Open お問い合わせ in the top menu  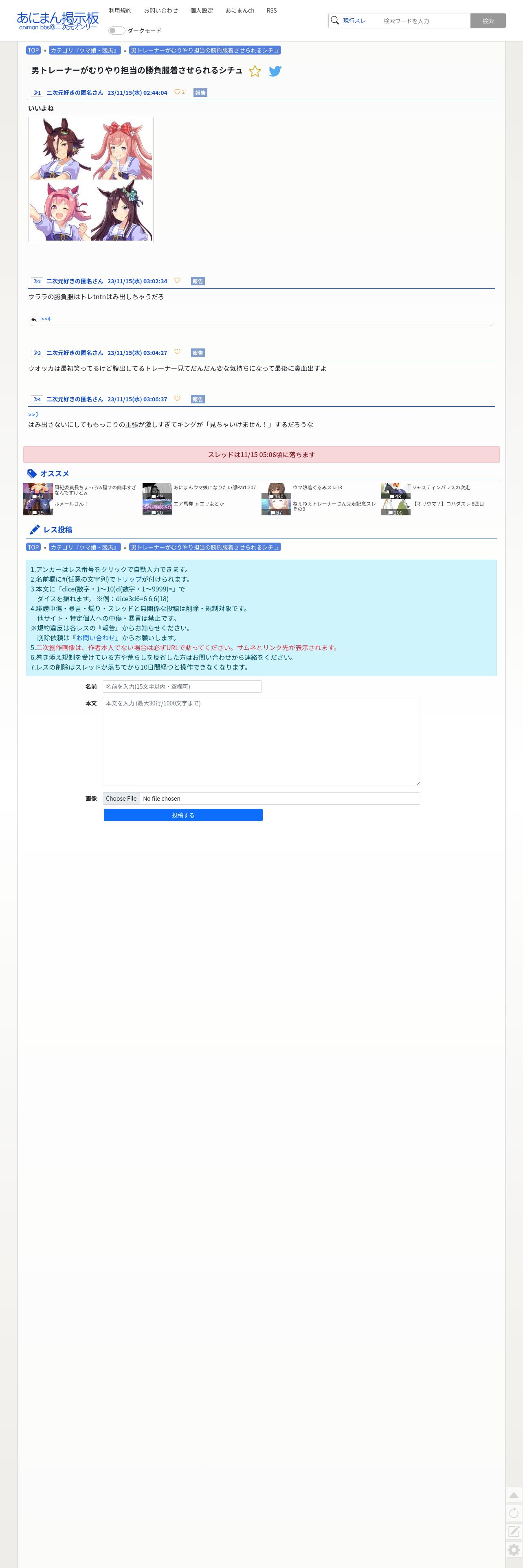click(x=161, y=10)
